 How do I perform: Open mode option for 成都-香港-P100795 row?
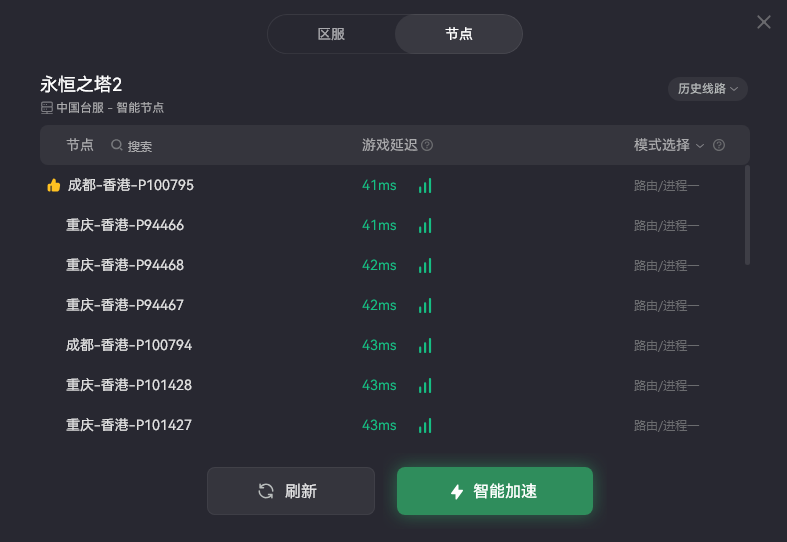click(666, 185)
